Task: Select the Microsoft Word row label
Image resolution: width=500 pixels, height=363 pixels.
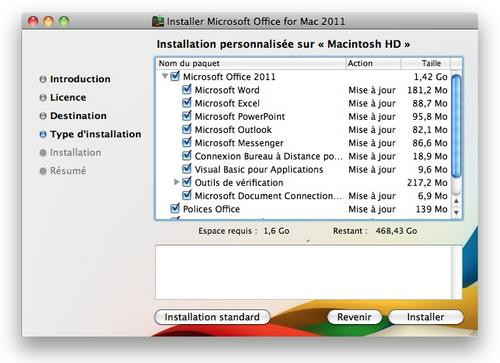Action: 227,90
